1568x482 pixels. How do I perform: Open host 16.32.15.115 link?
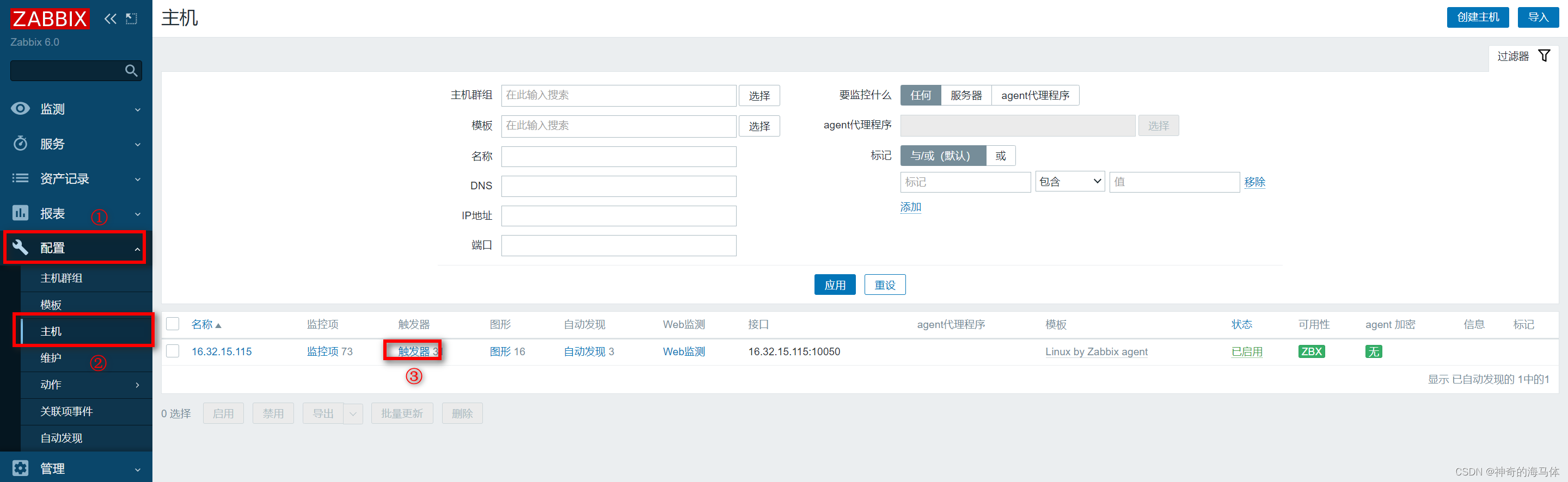pos(222,352)
